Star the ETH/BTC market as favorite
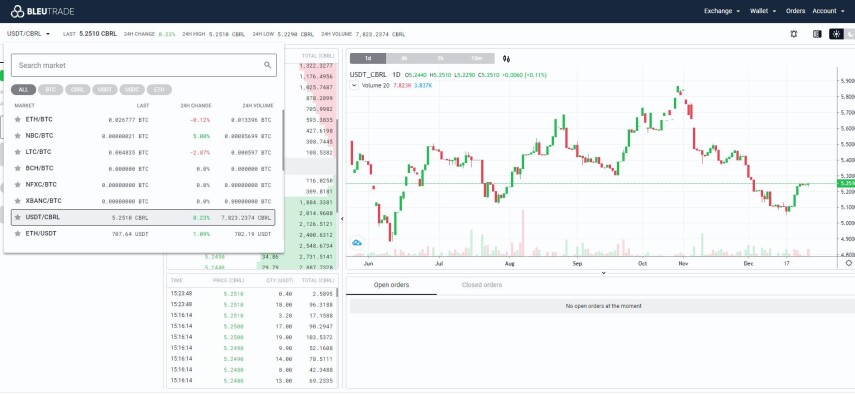The image size is (855, 394). click(x=17, y=119)
